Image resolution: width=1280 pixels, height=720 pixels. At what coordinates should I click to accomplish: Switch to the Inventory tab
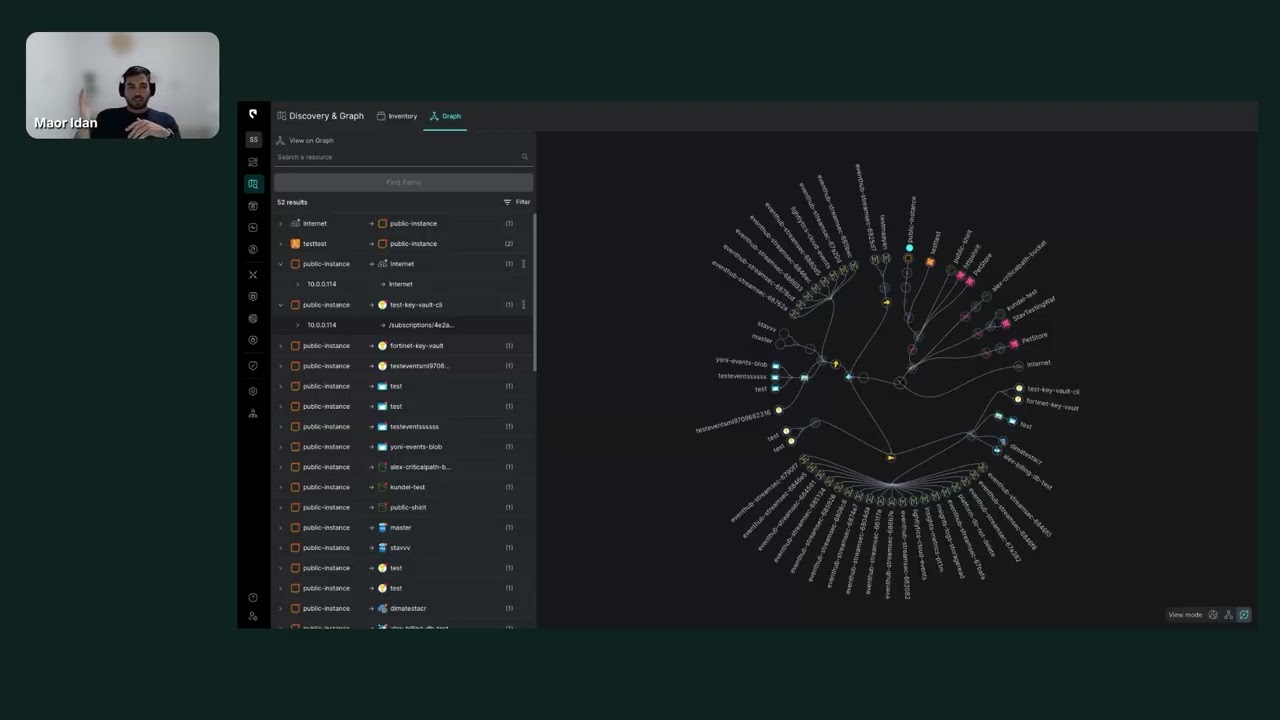(x=397, y=116)
